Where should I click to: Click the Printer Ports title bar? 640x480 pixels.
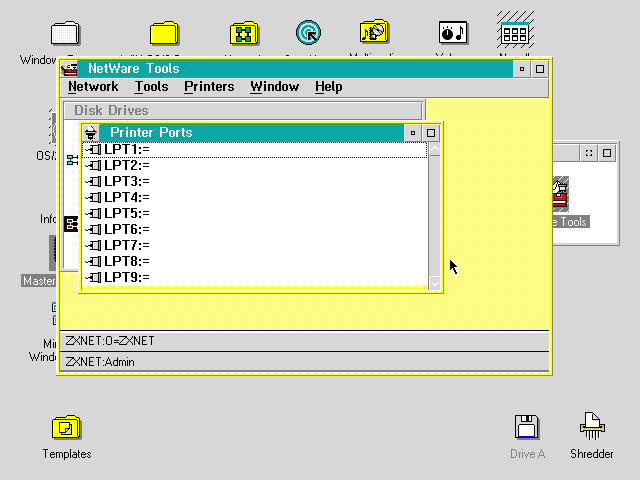click(x=251, y=133)
